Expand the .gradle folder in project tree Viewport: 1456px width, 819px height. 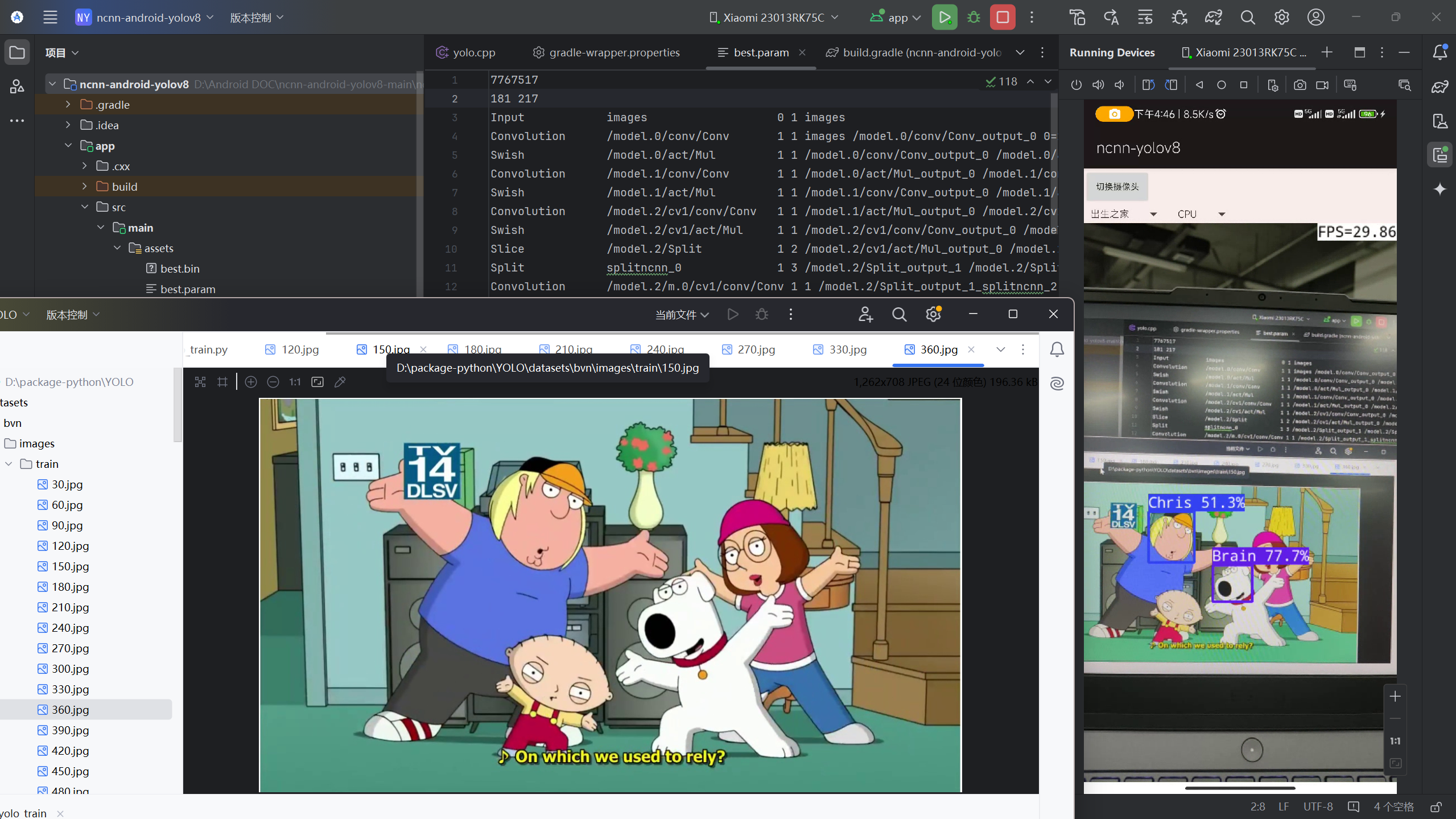tap(68, 105)
